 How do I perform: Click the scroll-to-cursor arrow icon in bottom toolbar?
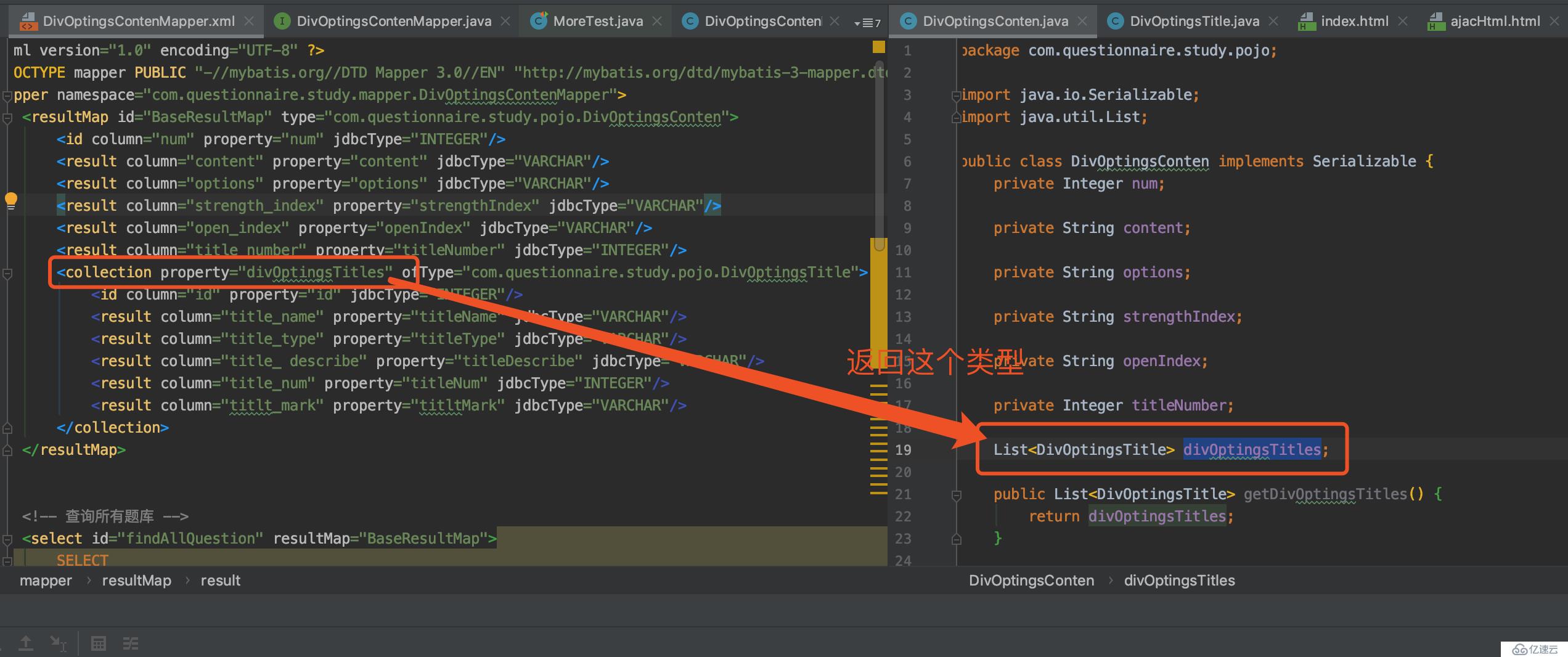(59, 643)
